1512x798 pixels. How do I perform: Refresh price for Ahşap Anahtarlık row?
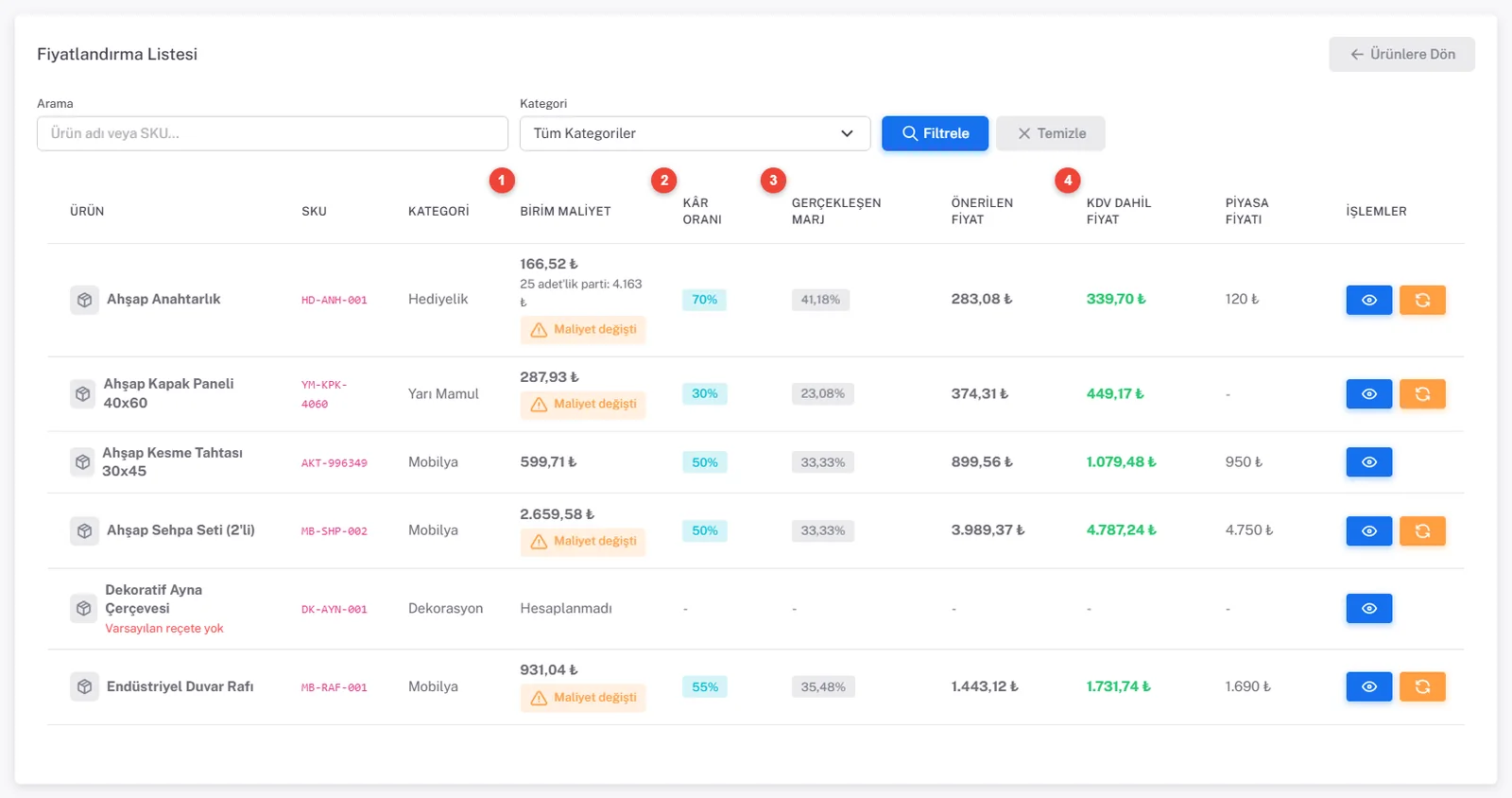tap(1422, 300)
